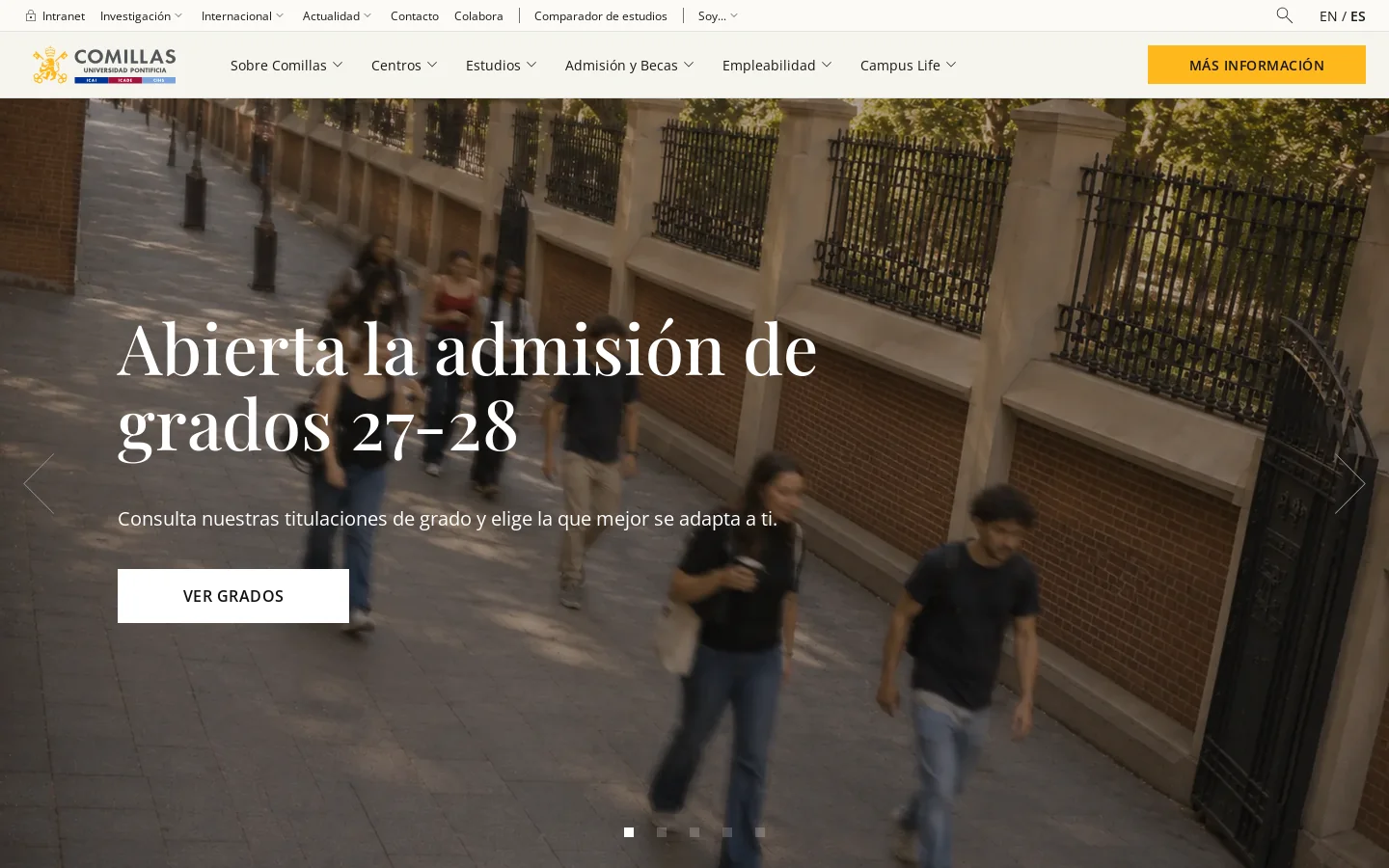Click the VER GRADOS button
The height and width of the screenshot is (868, 1389).
233,596
